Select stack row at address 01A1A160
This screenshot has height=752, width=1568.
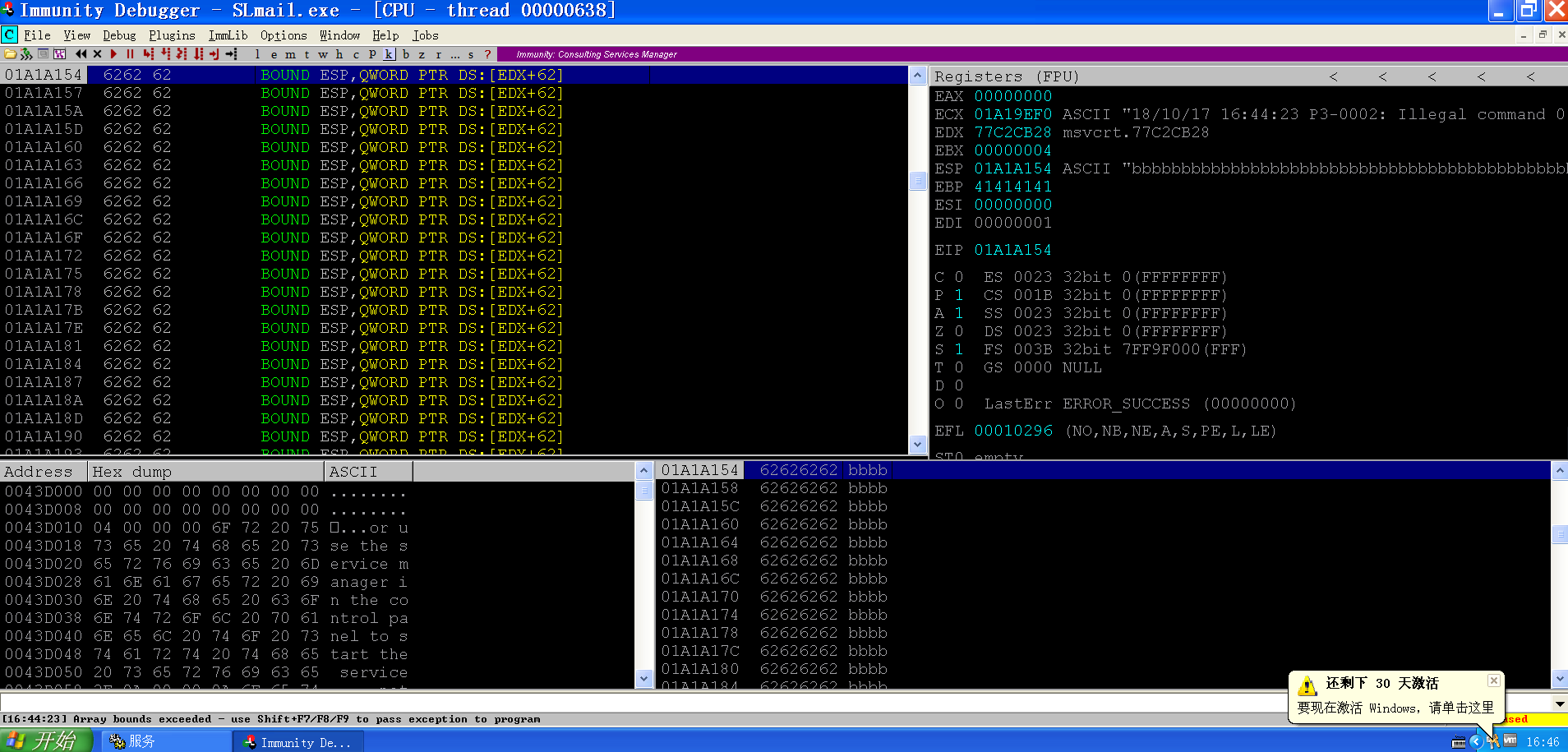point(1104,524)
